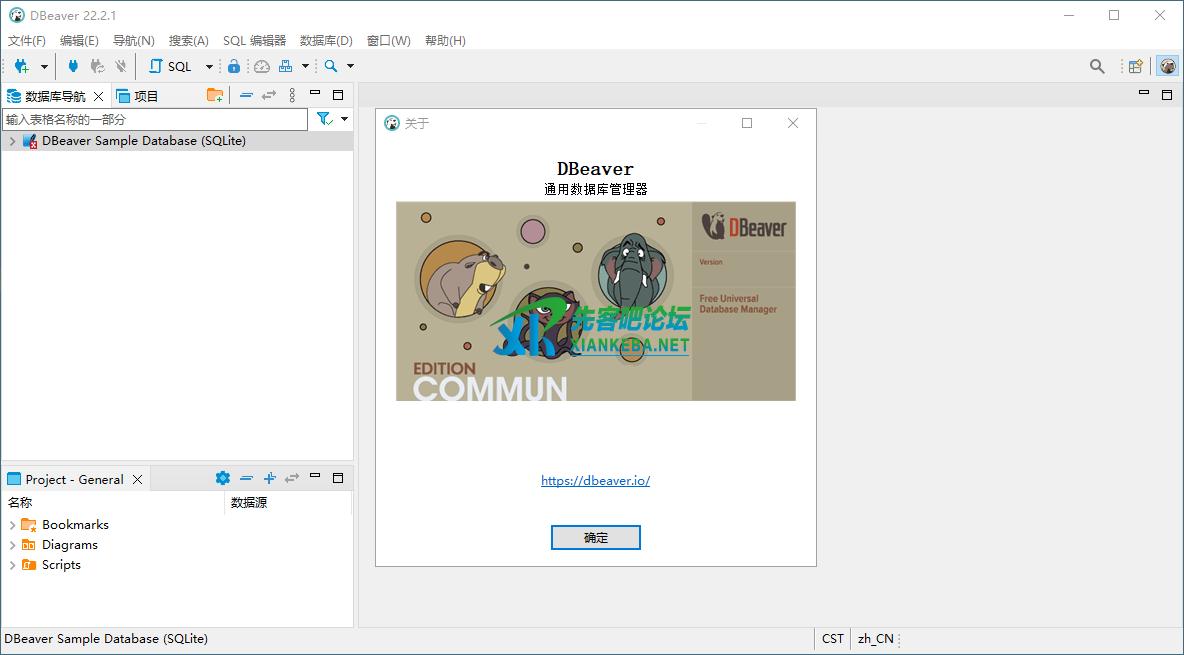Open the SQL editor dropdown arrow
This screenshot has height=655, width=1184.
coord(209,67)
